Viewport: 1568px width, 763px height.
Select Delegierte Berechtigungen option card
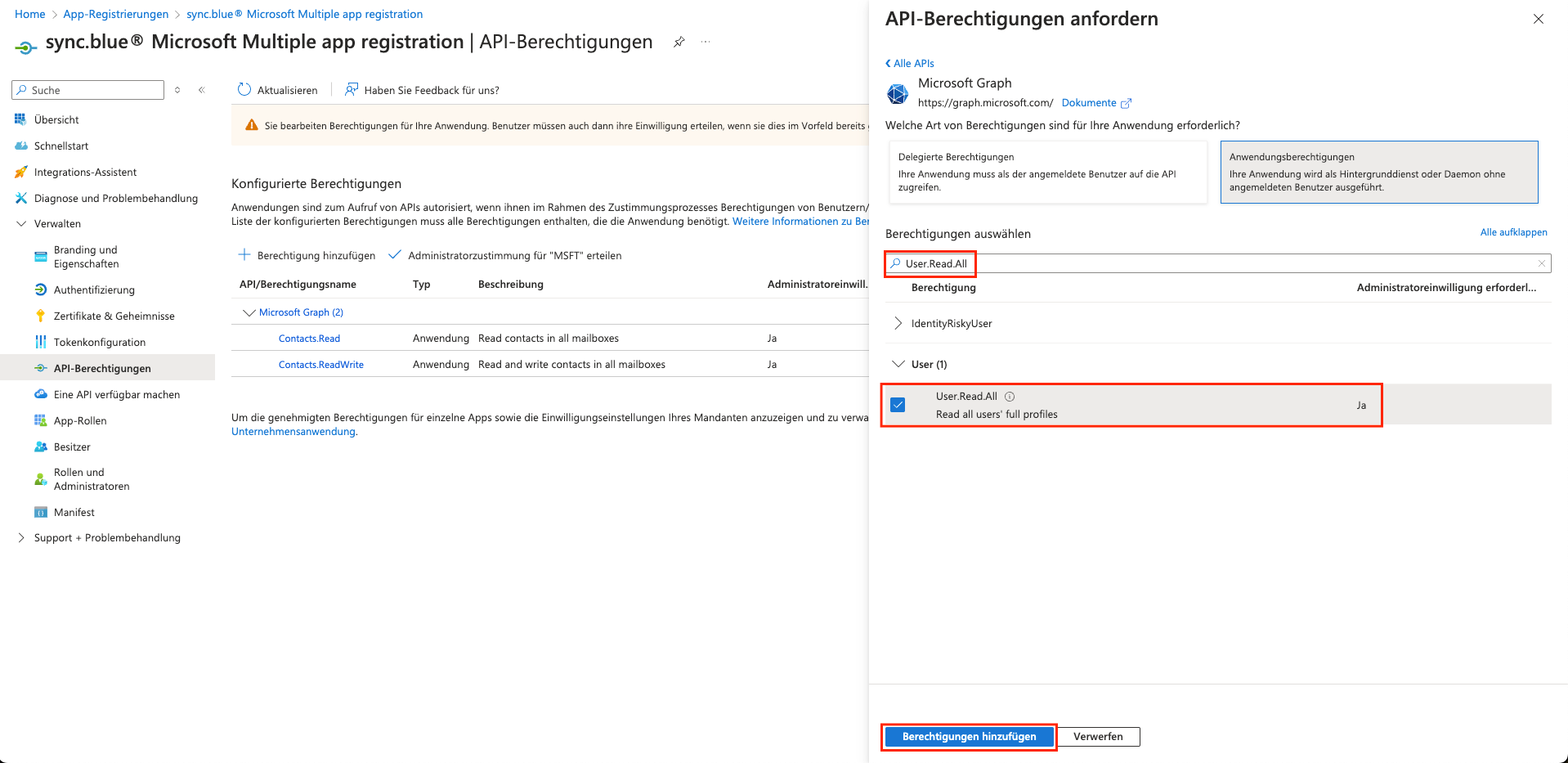pyautogui.click(x=1047, y=172)
